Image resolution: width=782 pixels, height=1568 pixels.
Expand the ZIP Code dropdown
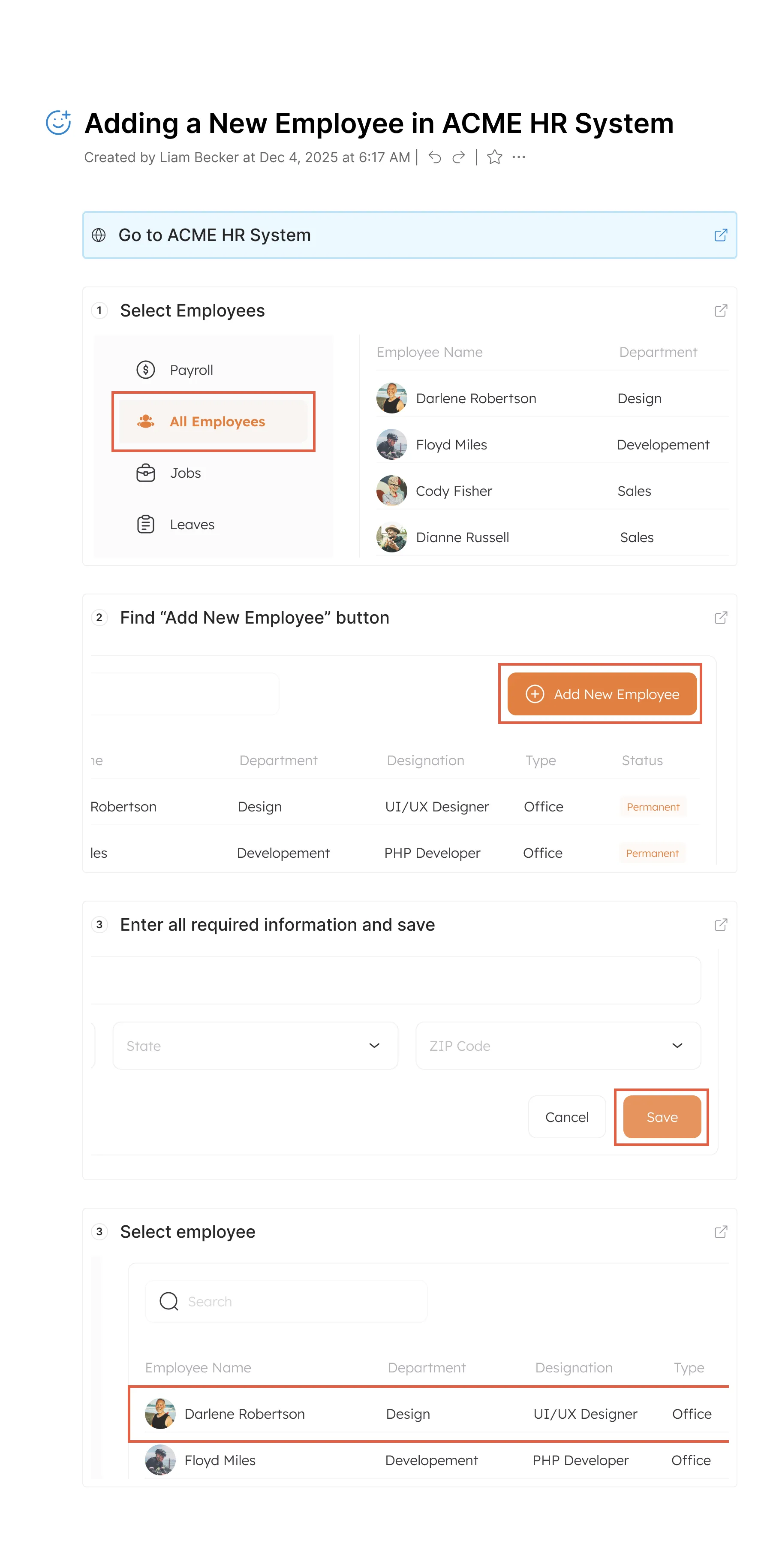pos(557,1045)
